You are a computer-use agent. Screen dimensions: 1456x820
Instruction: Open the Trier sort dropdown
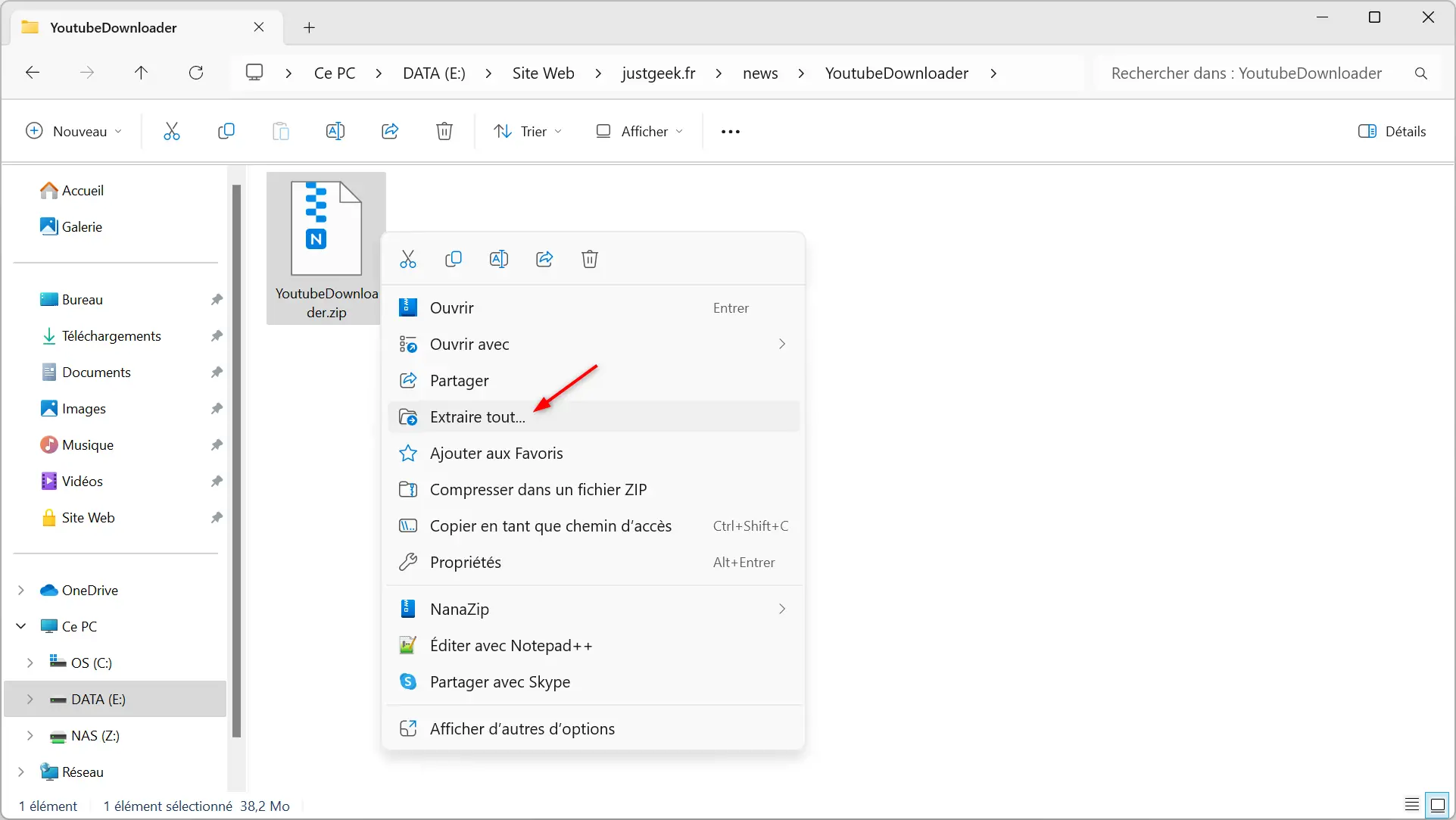[x=528, y=132]
